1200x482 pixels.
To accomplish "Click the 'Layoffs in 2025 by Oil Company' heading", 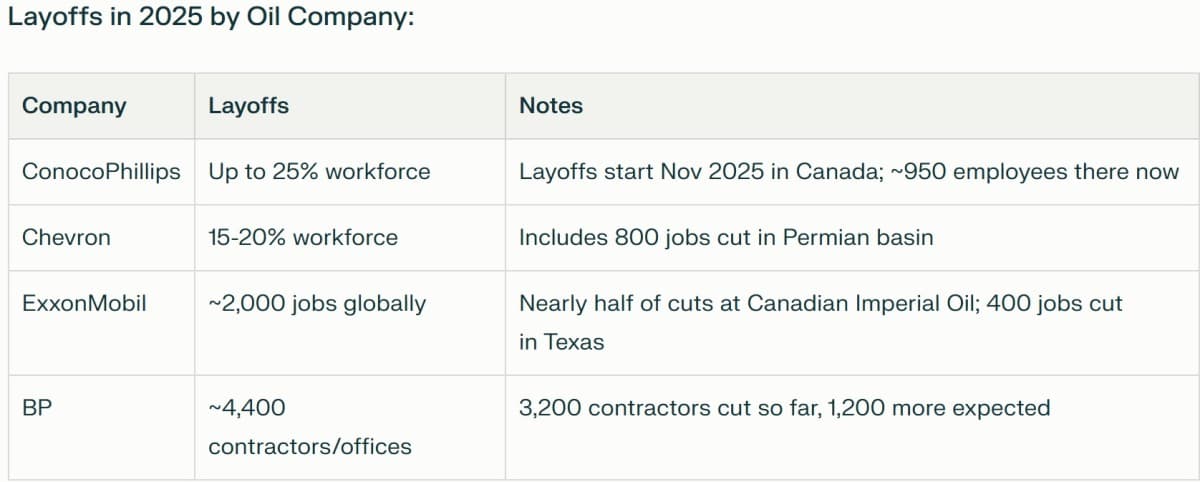I will click(211, 19).
